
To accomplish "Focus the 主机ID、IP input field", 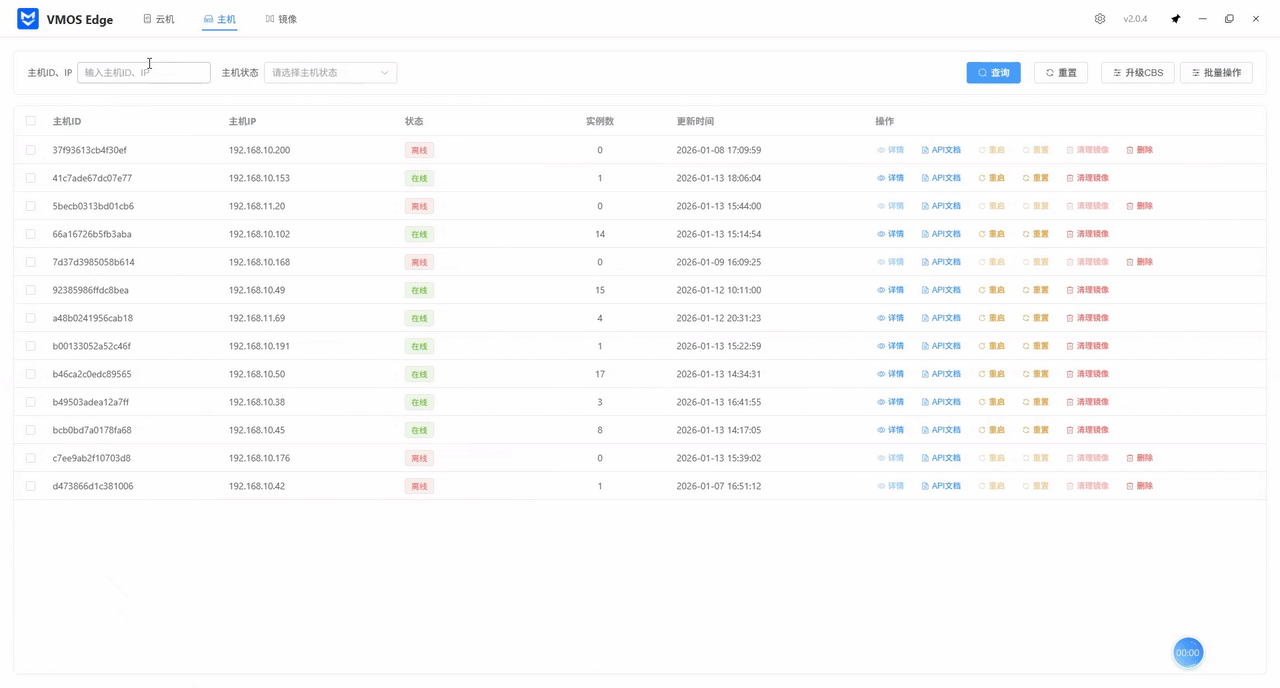I will [143, 73].
